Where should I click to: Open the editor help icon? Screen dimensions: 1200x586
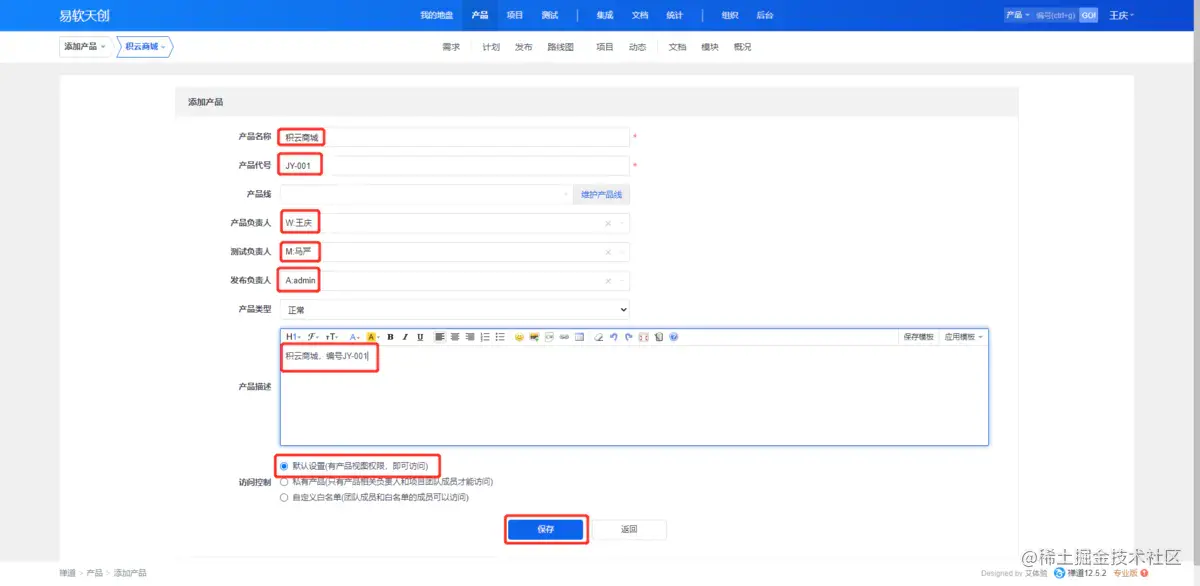coord(673,337)
